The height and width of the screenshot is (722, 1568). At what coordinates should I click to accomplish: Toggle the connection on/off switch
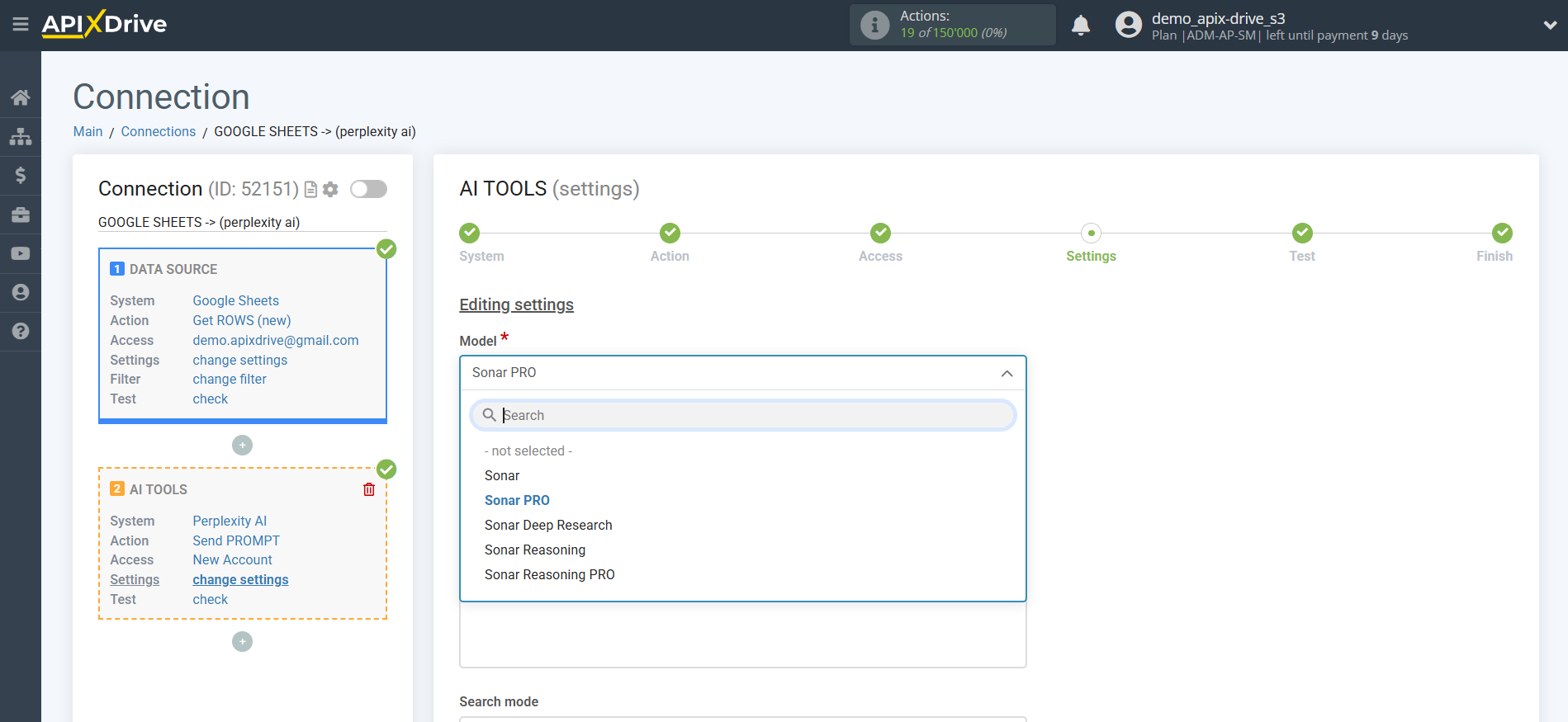(x=368, y=189)
